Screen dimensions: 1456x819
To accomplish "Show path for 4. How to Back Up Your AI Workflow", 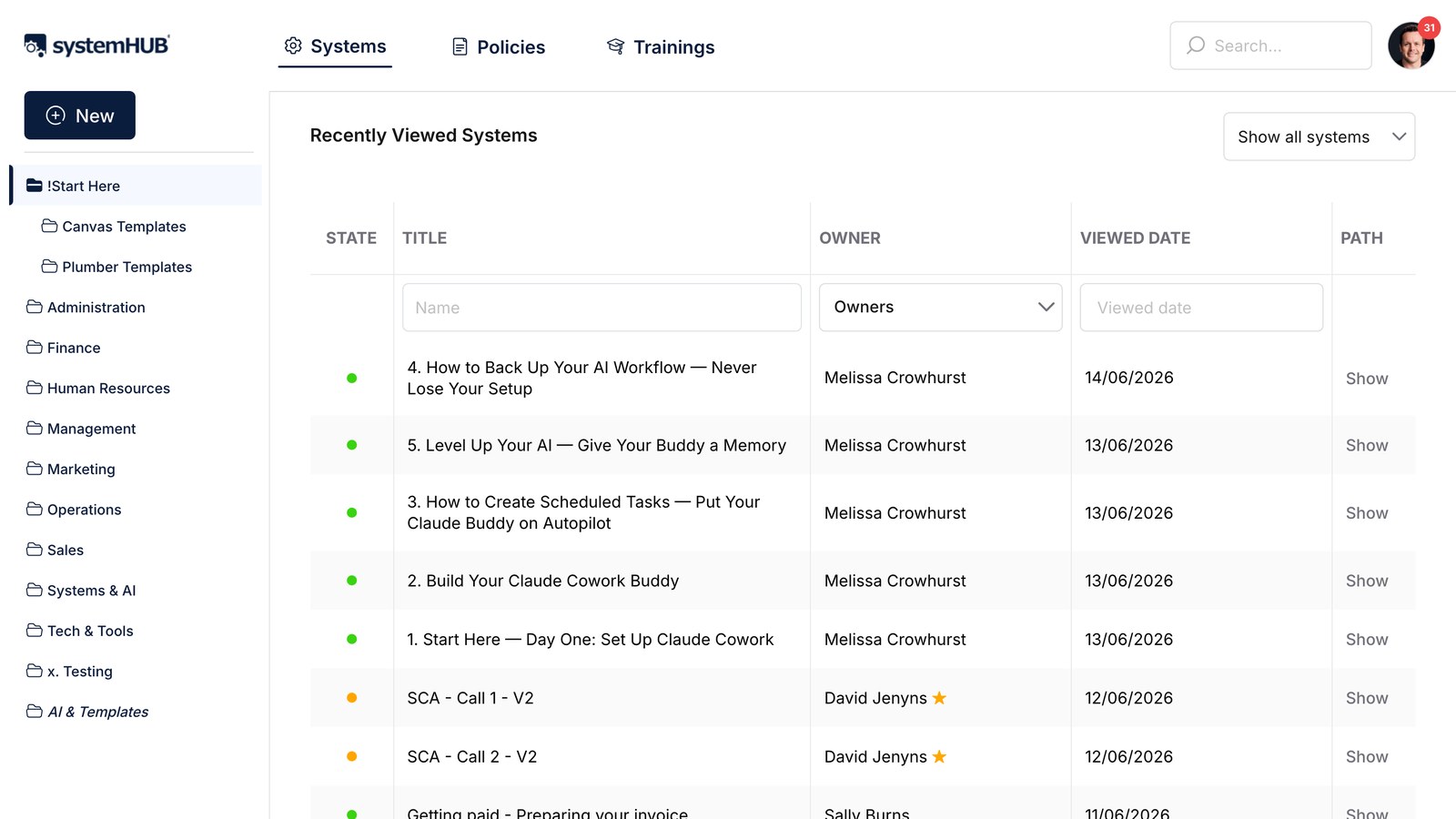I will (1367, 379).
